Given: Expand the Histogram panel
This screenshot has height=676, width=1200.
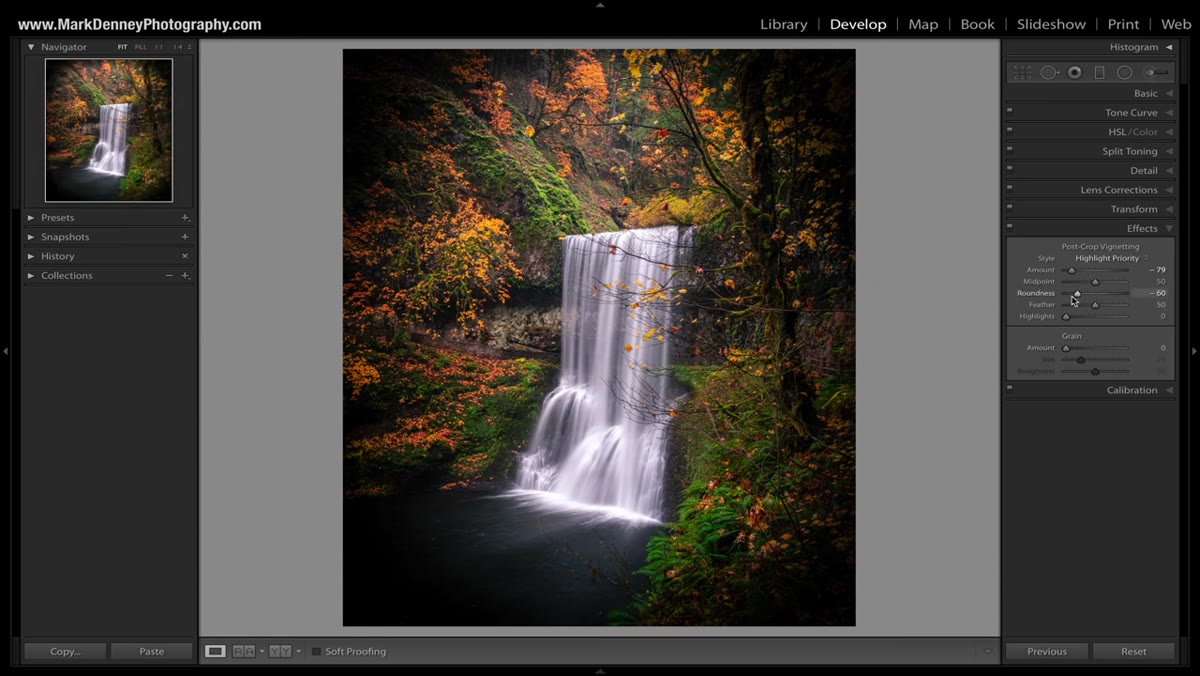Looking at the screenshot, I should click(x=1169, y=47).
